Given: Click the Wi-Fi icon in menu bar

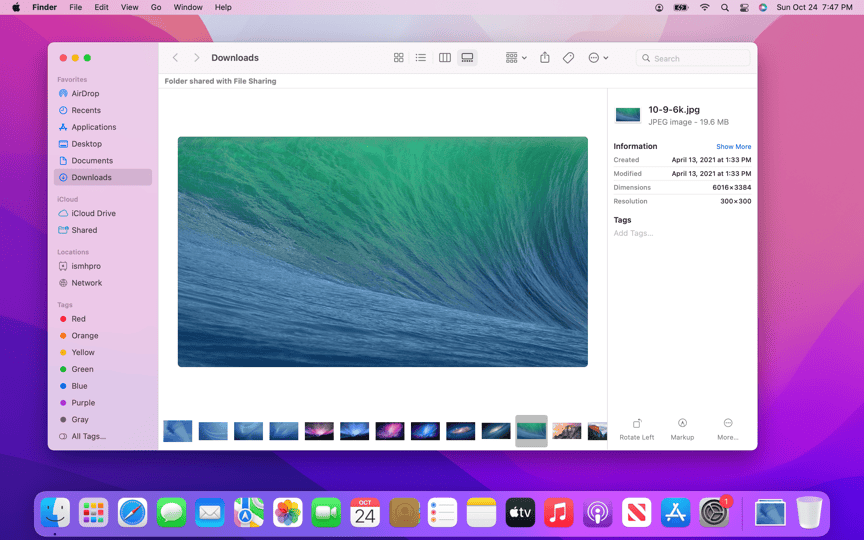Looking at the screenshot, I should pos(704,7).
